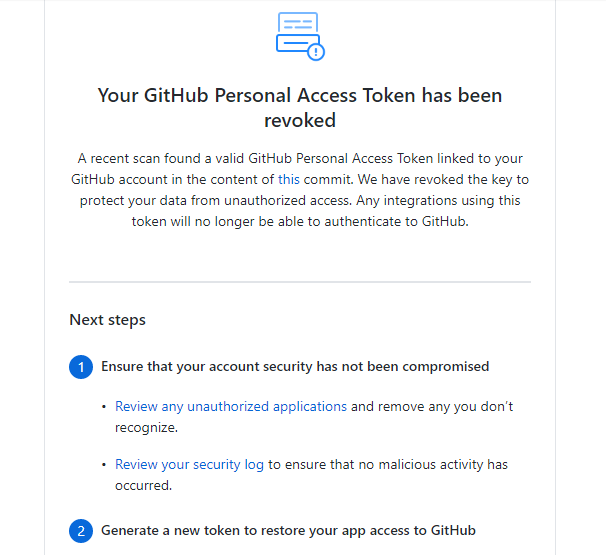The image size is (606, 555).
Task: Click the word 'revoked' in the title
Action: pyautogui.click(x=300, y=120)
